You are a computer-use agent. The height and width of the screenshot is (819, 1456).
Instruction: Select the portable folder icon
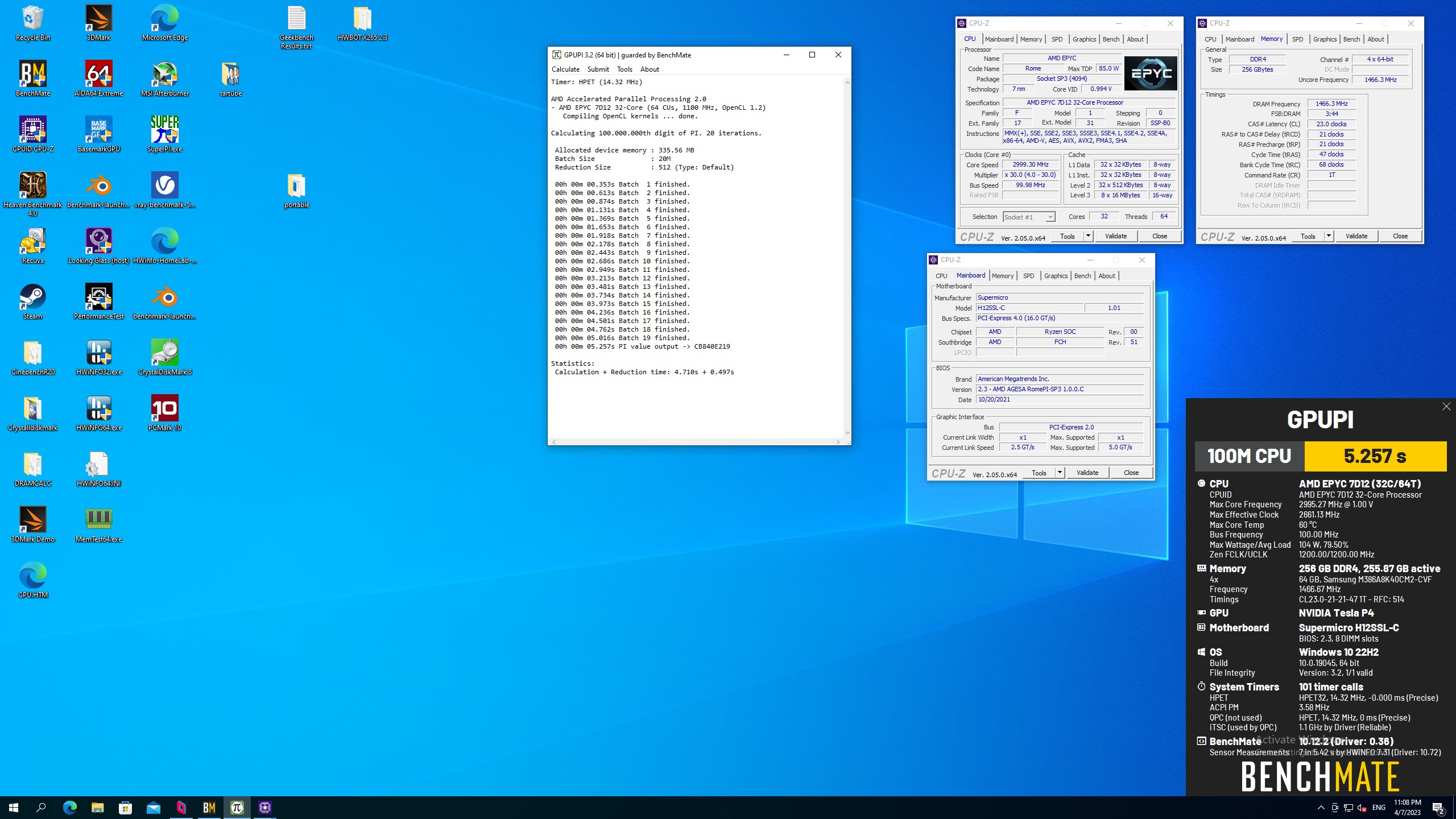tap(296, 191)
